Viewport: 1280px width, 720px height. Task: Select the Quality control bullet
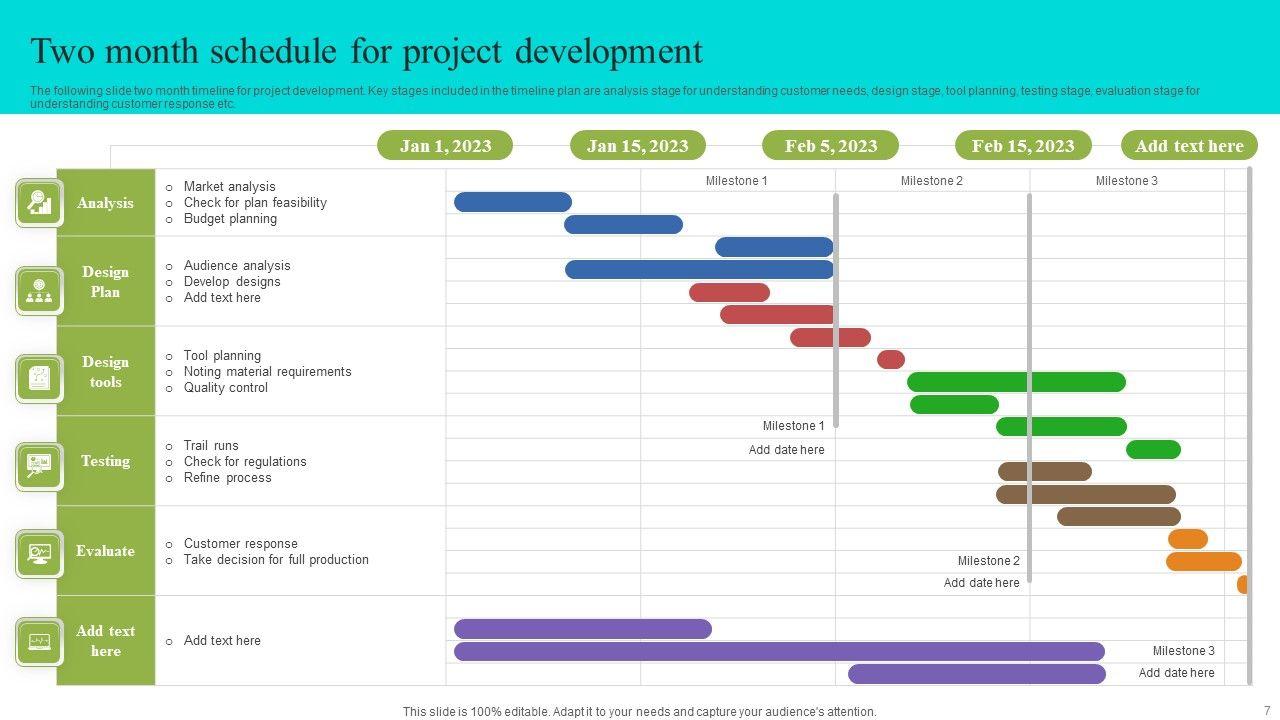point(225,388)
